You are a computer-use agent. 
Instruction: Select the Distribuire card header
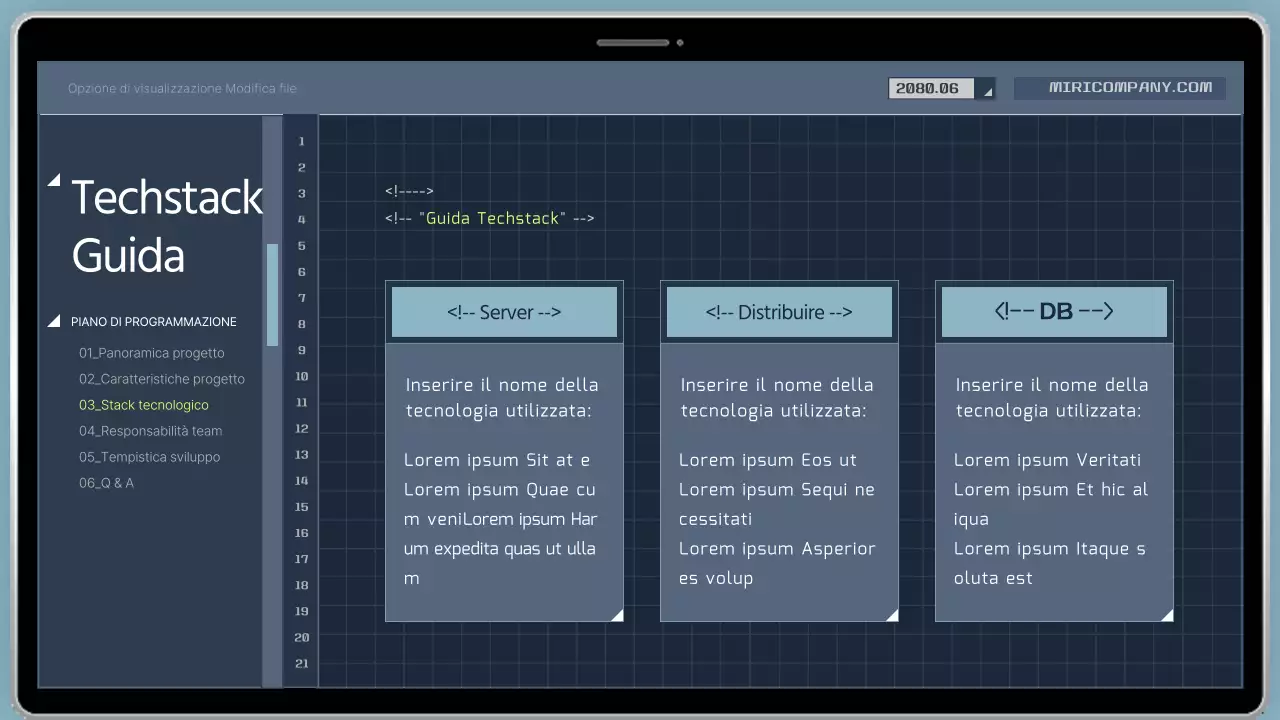point(779,311)
